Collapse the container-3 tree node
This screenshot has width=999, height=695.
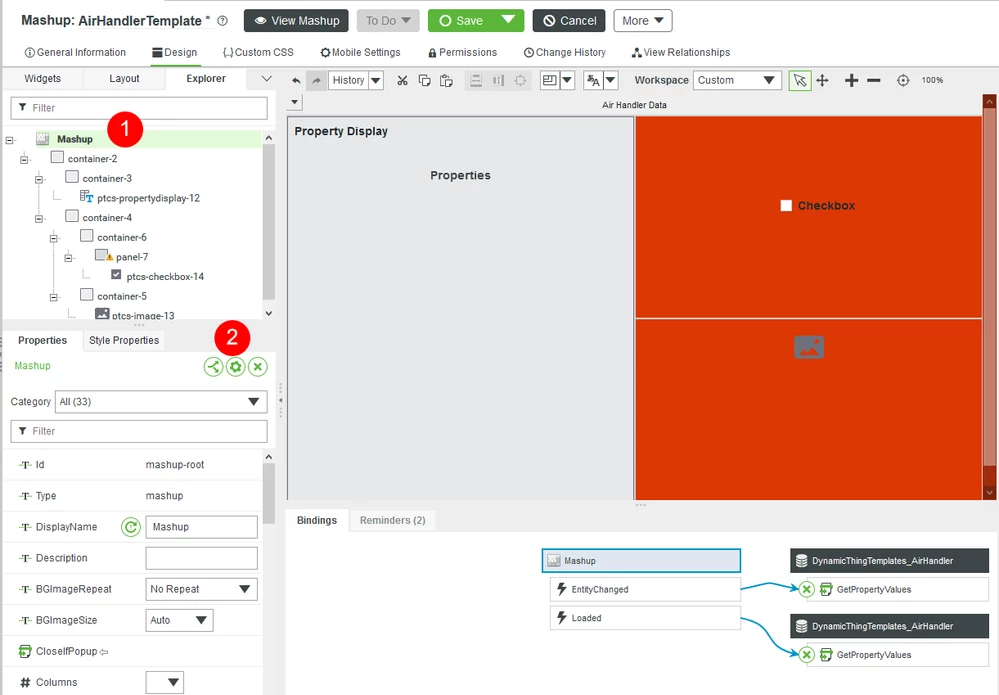click(39, 179)
